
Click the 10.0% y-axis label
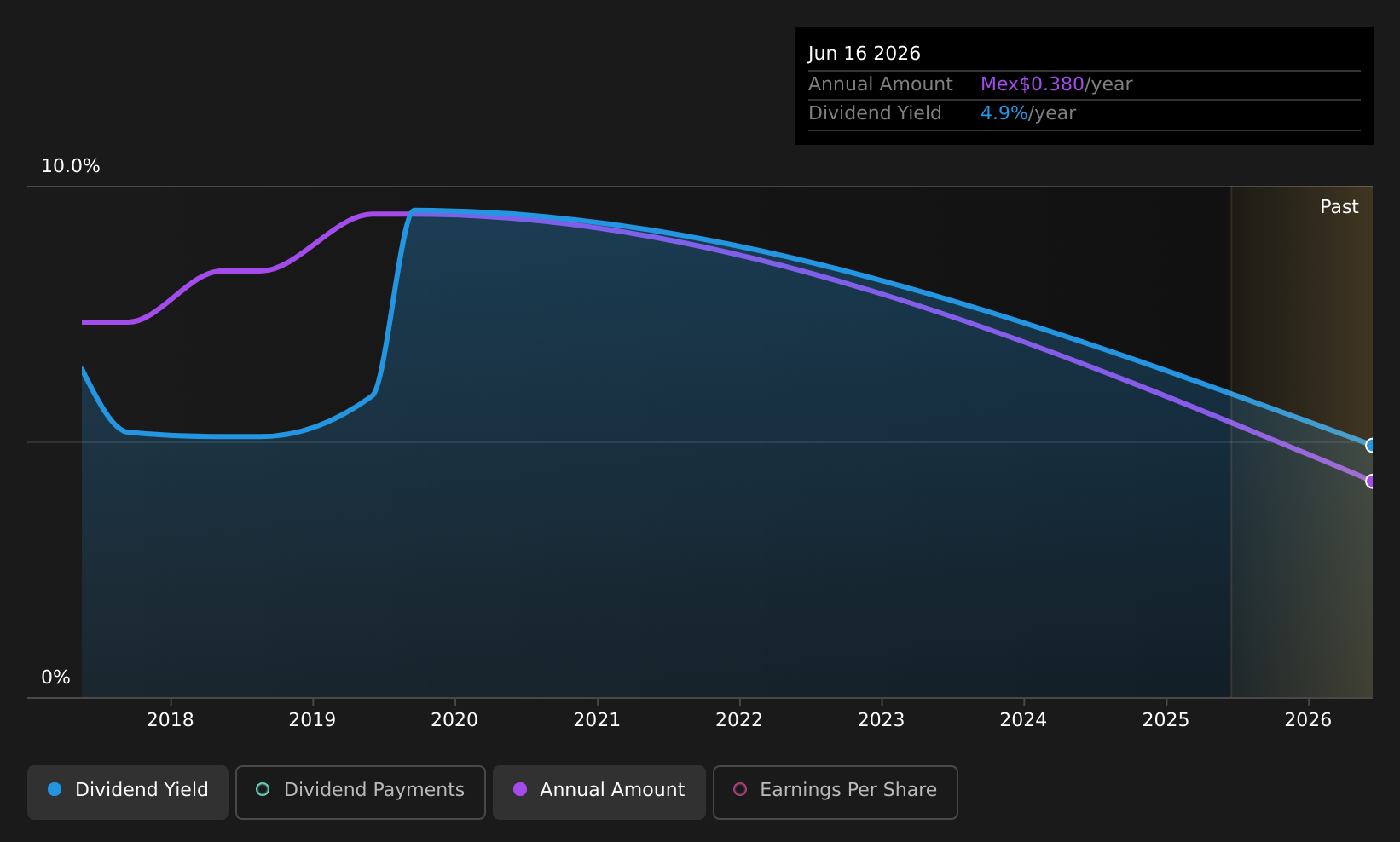pos(71,166)
